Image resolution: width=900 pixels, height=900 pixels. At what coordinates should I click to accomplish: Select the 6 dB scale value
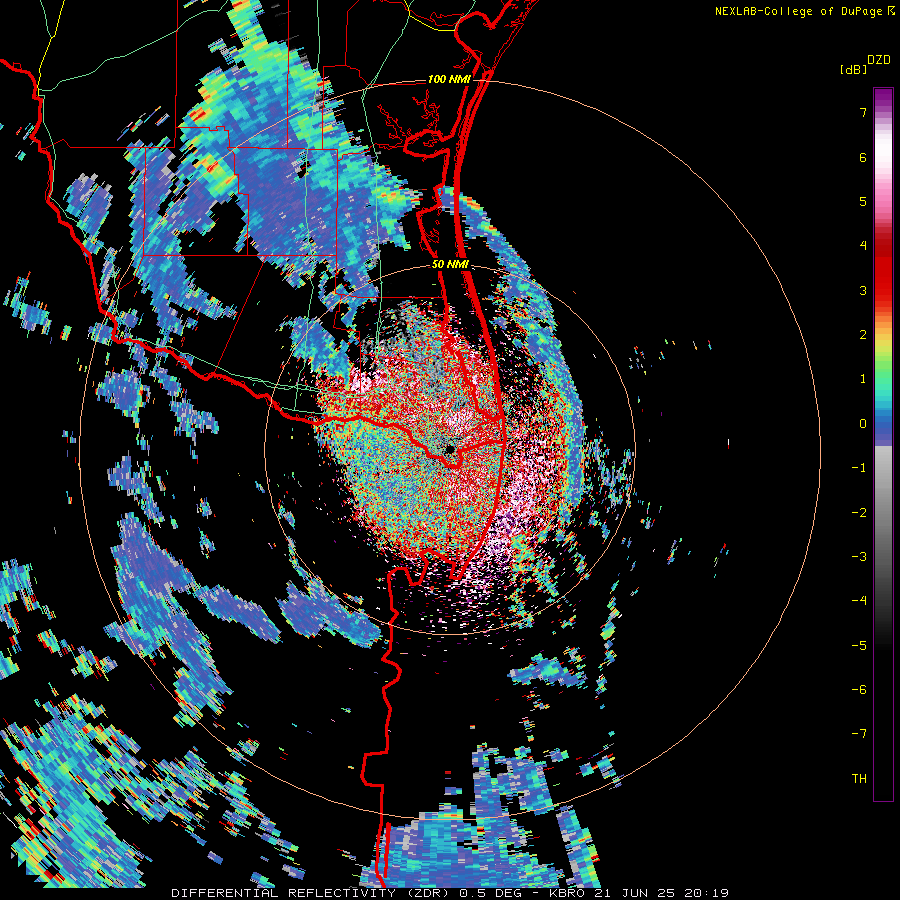click(x=863, y=158)
